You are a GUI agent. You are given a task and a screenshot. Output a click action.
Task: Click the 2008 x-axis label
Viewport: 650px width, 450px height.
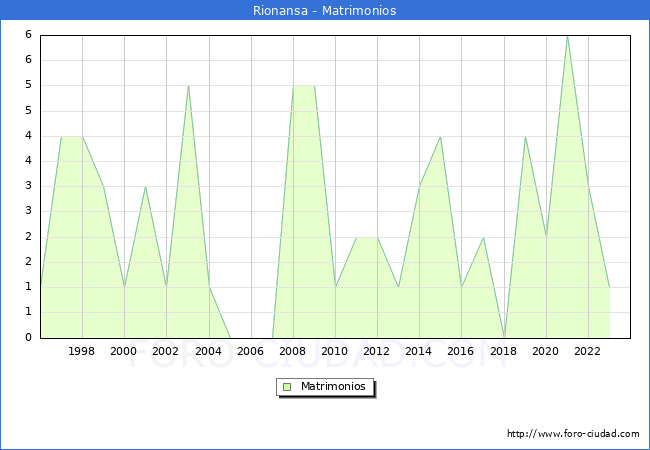(x=292, y=351)
